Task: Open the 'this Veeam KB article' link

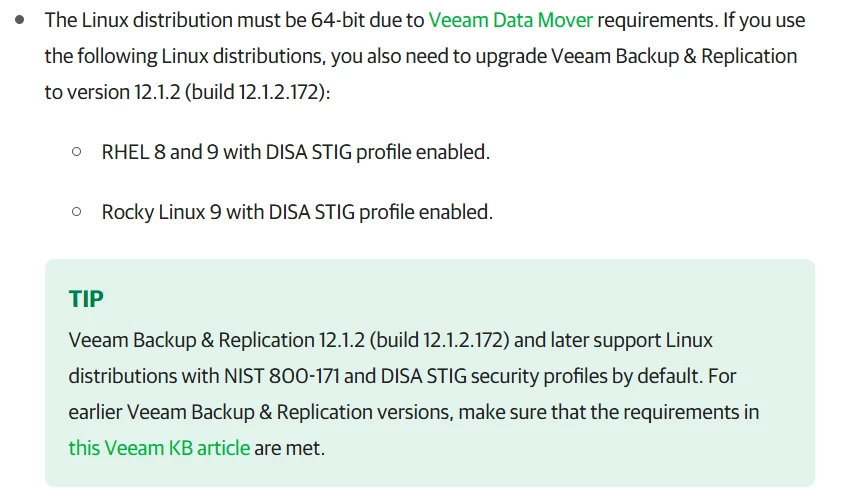Action: click(159, 448)
